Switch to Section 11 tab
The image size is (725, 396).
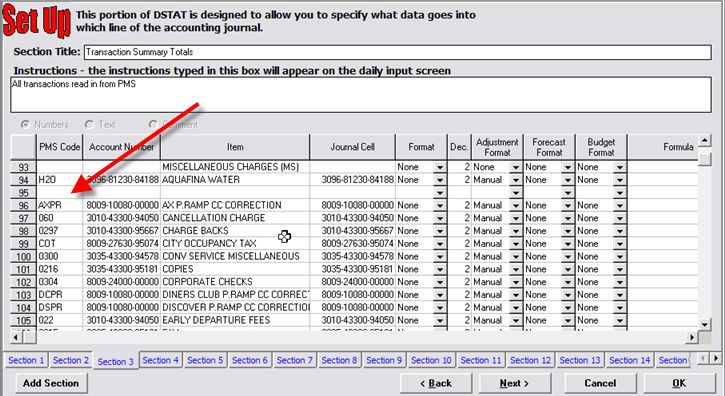pos(481,360)
